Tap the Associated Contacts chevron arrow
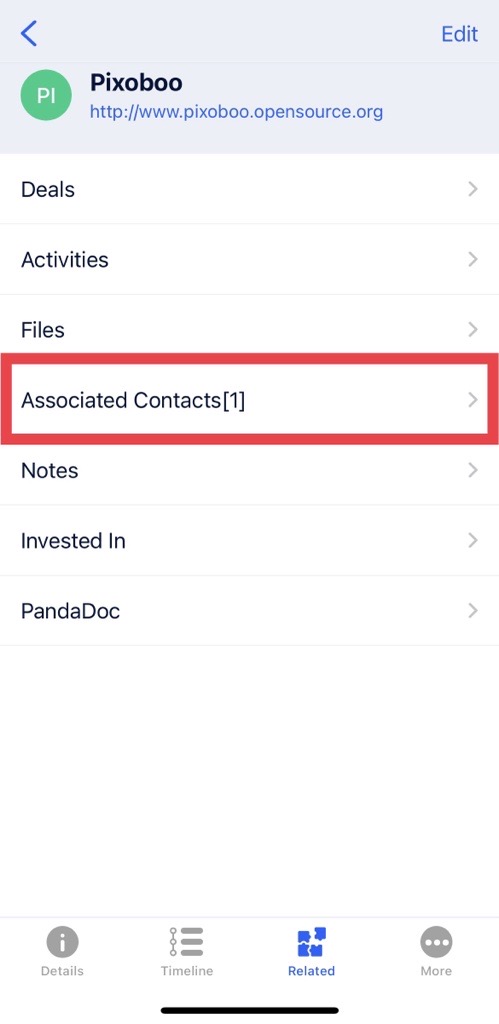 473,400
